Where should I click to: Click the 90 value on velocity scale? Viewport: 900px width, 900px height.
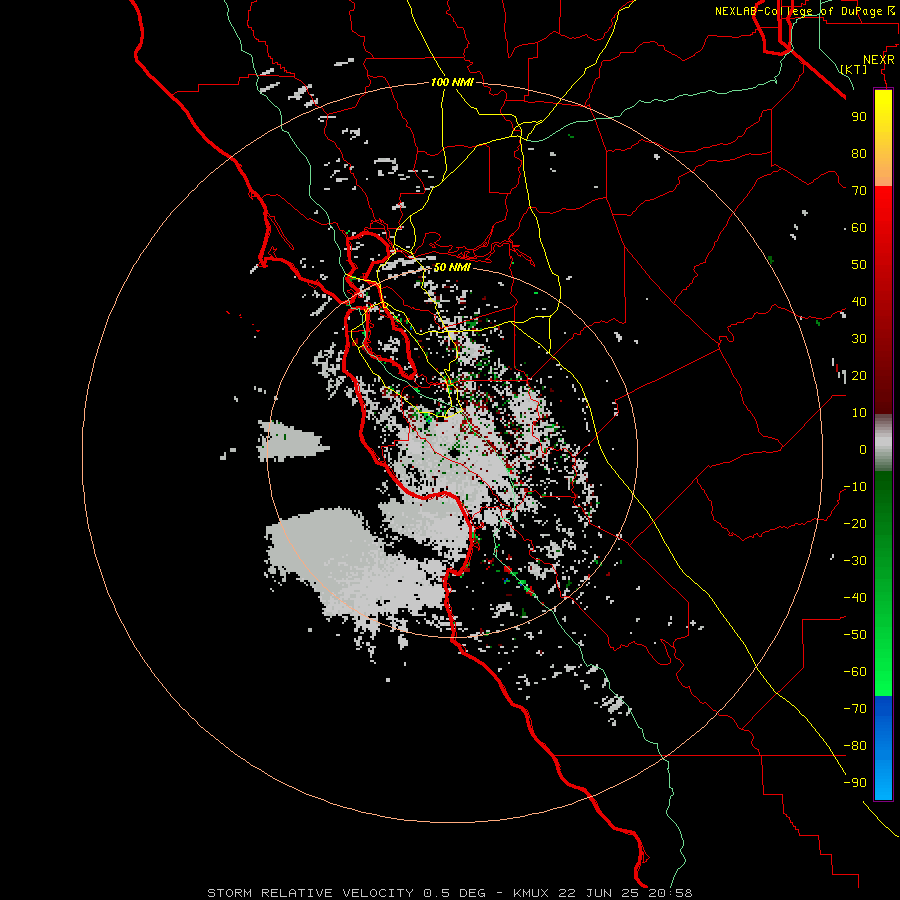859,117
